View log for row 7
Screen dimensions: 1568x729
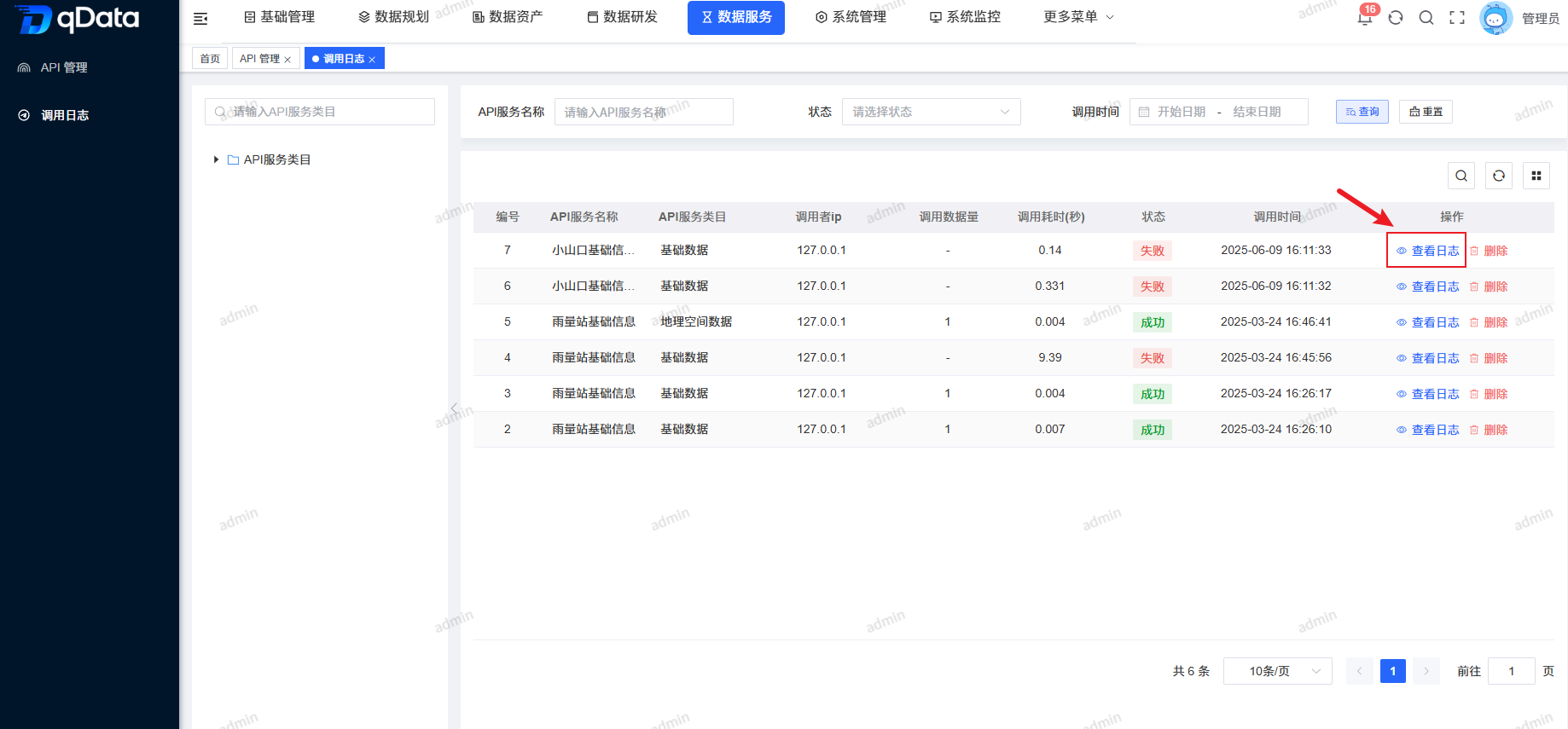[1427, 251]
